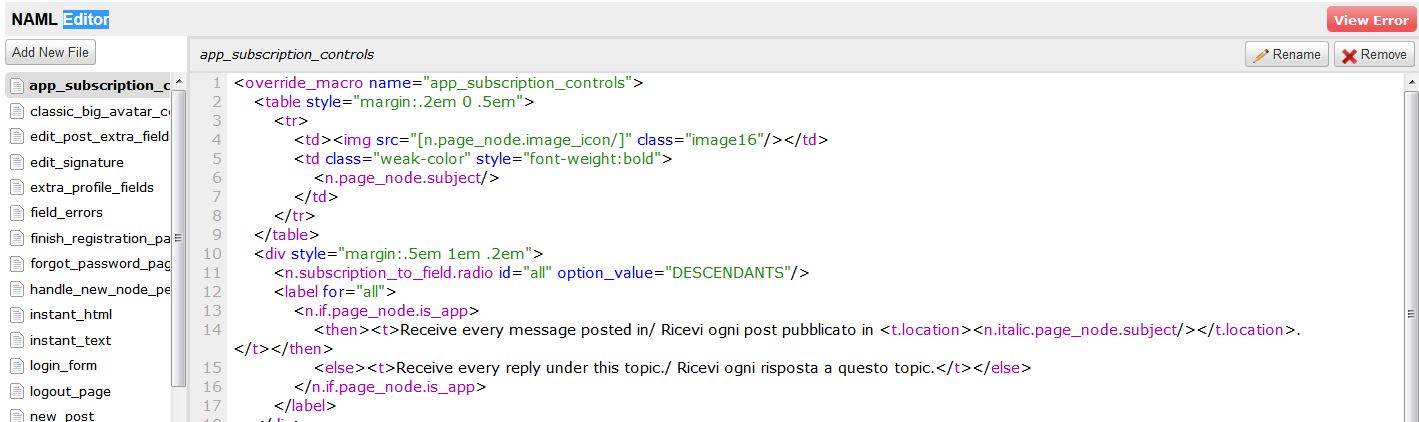1419x422 pixels.
Task: Select the handle_new_node file entry
Action: 99,289
